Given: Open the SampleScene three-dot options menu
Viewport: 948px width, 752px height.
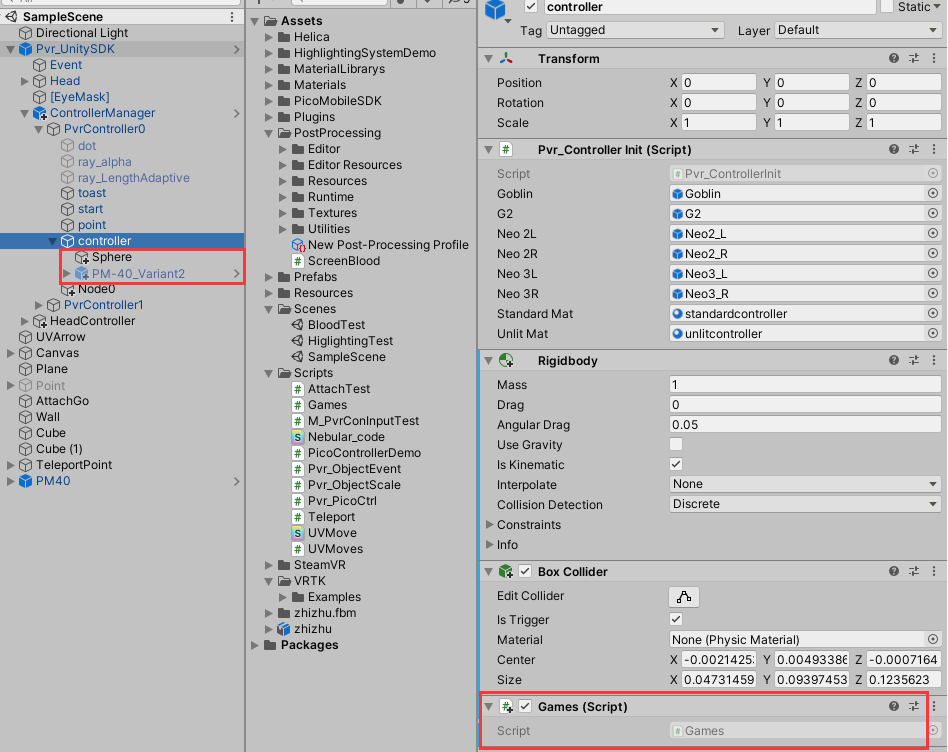Looking at the screenshot, I should 232,17.
